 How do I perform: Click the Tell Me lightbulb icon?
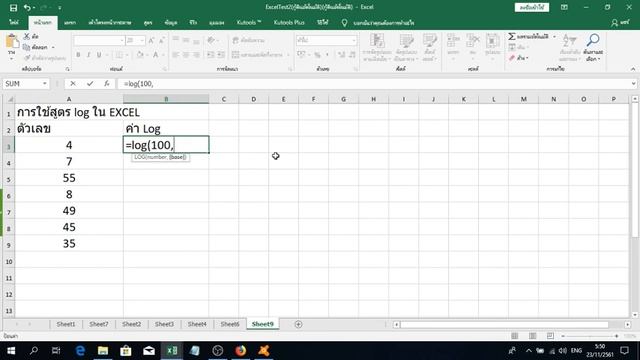344,23
